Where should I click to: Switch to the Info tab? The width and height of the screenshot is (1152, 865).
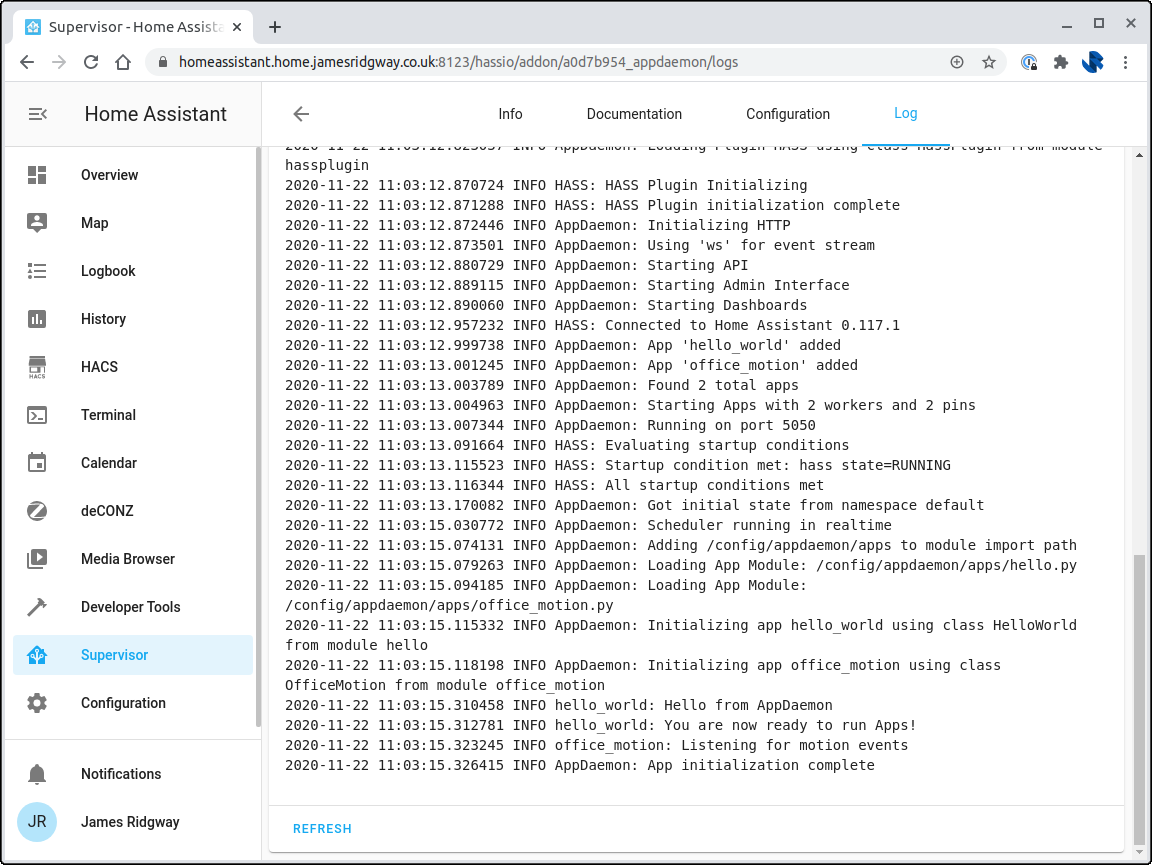510,114
